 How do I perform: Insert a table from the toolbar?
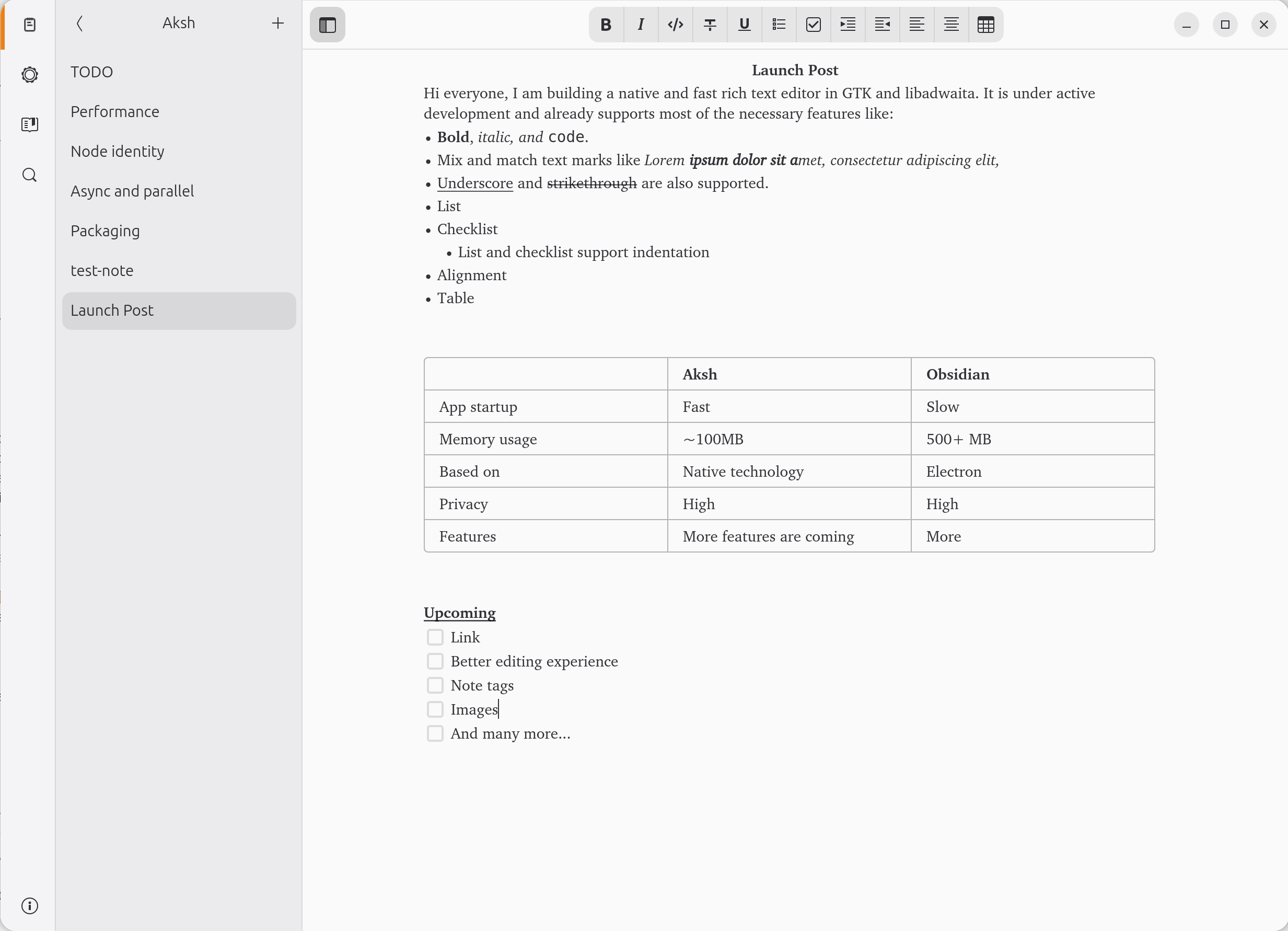(x=986, y=25)
